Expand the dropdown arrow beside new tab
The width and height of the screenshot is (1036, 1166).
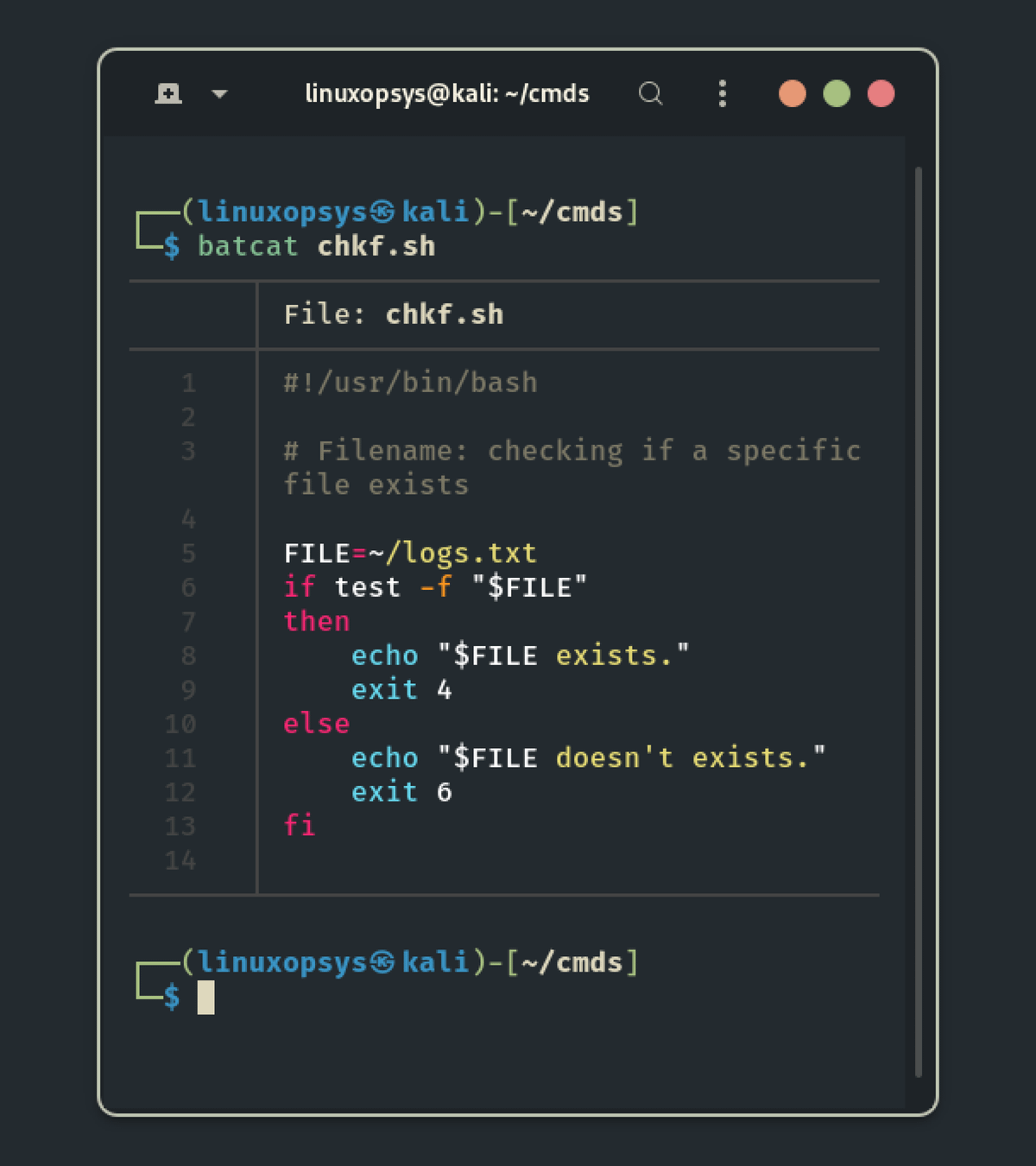point(219,94)
